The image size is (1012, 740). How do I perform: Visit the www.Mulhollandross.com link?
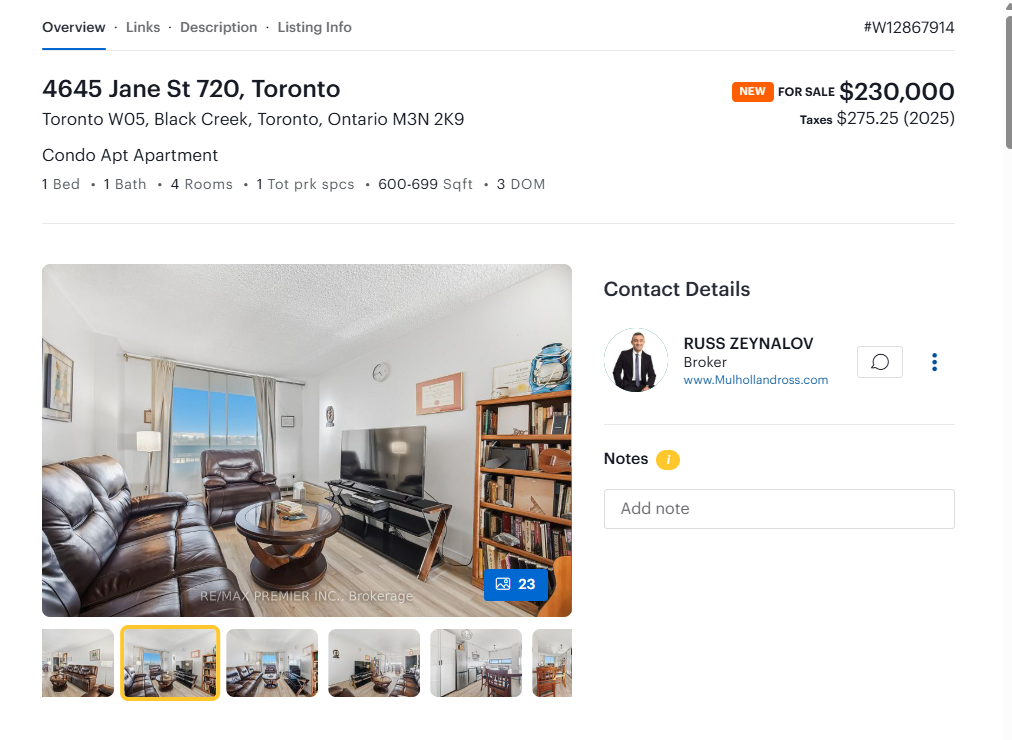pos(755,380)
